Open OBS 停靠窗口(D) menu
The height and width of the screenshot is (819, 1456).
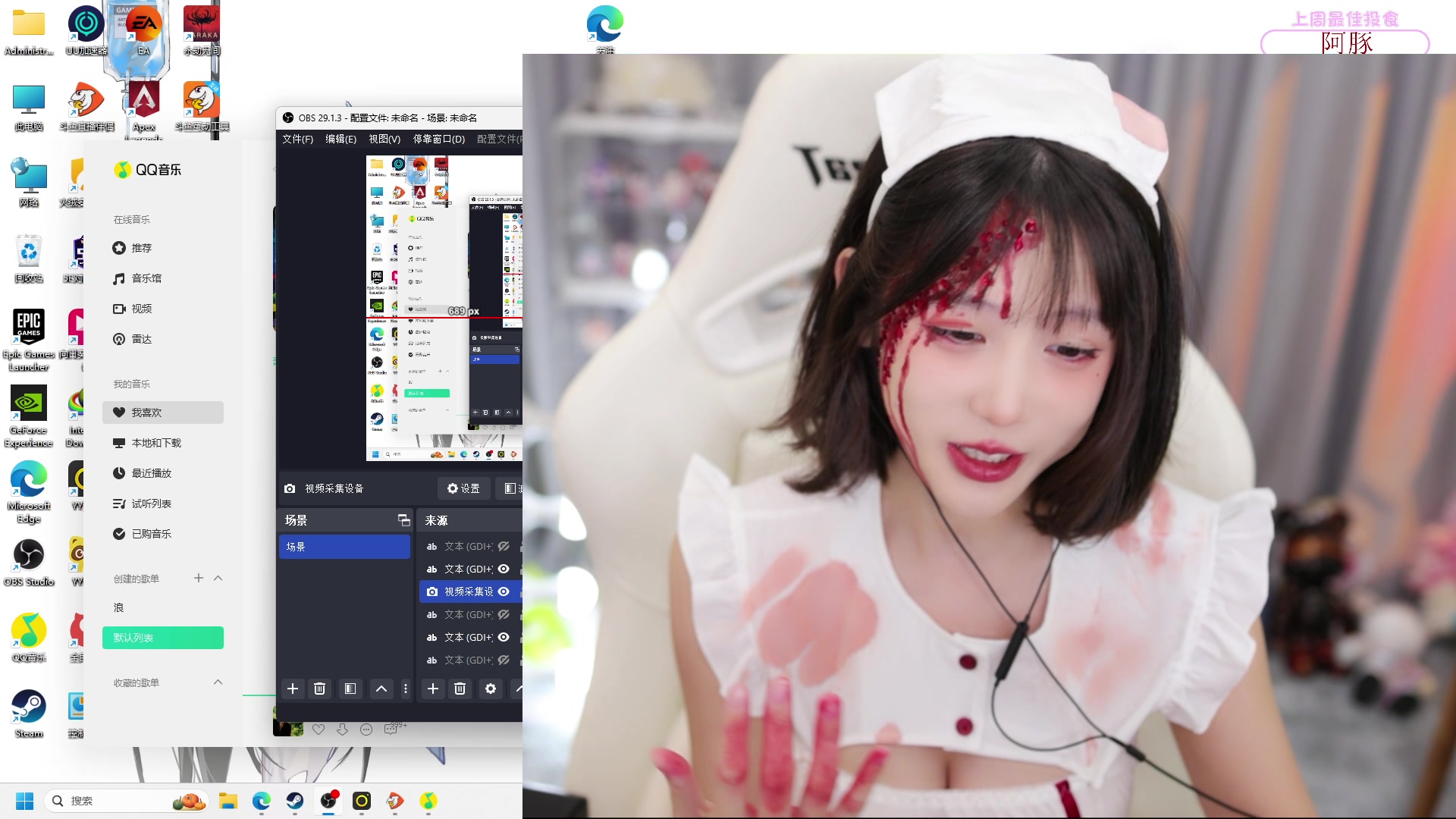[x=438, y=139]
